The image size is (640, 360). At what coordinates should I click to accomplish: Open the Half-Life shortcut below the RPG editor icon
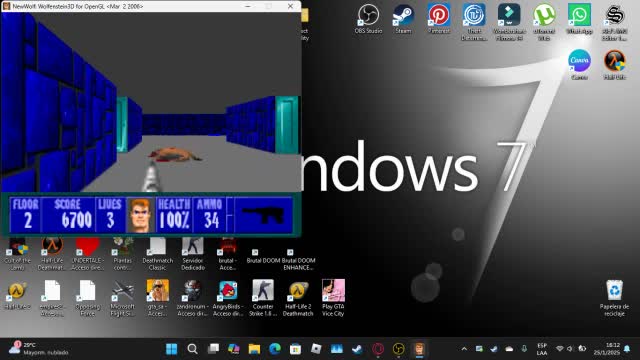click(614, 64)
